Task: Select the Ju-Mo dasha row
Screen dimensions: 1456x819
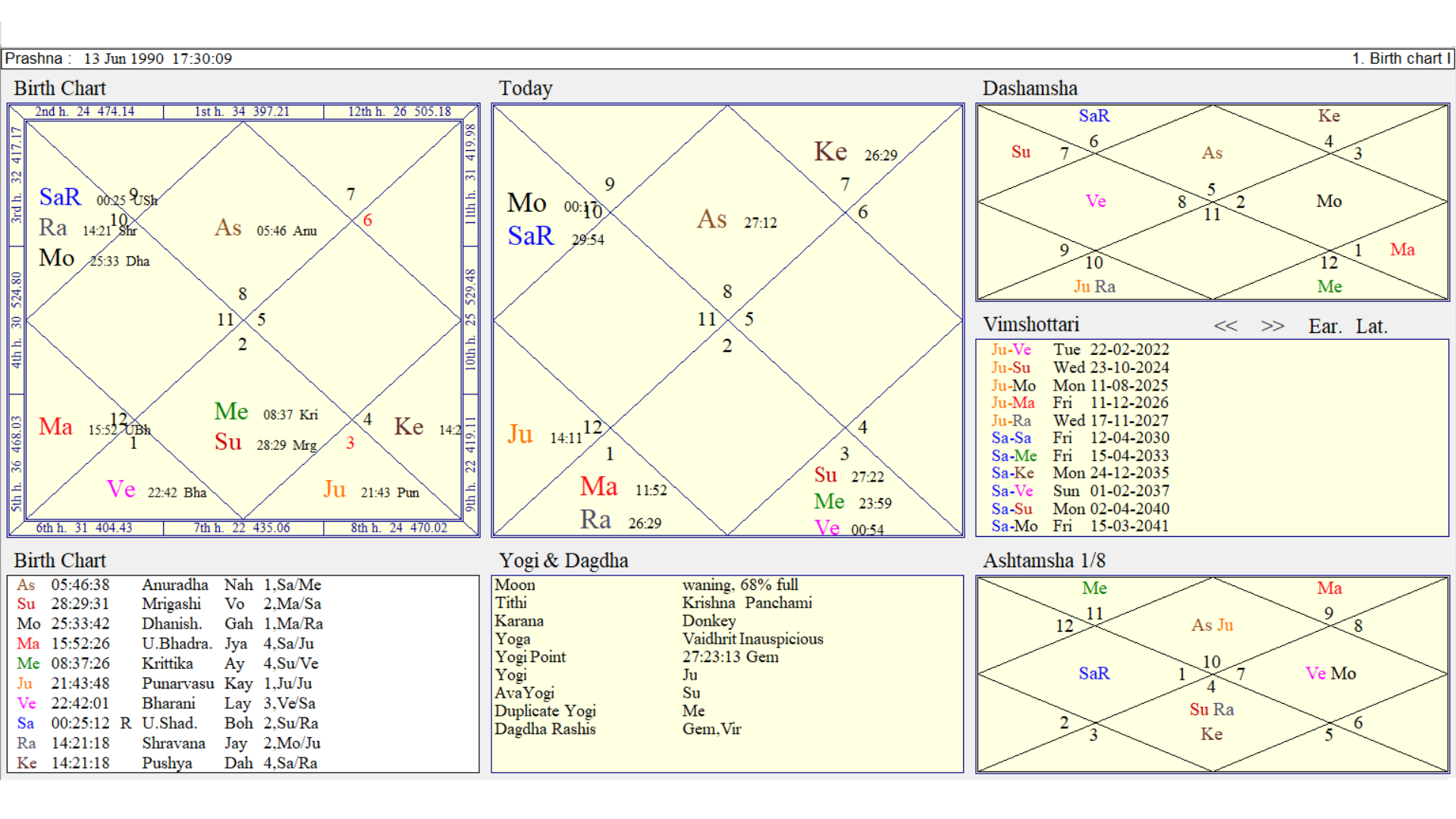Action: point(1080,385)
